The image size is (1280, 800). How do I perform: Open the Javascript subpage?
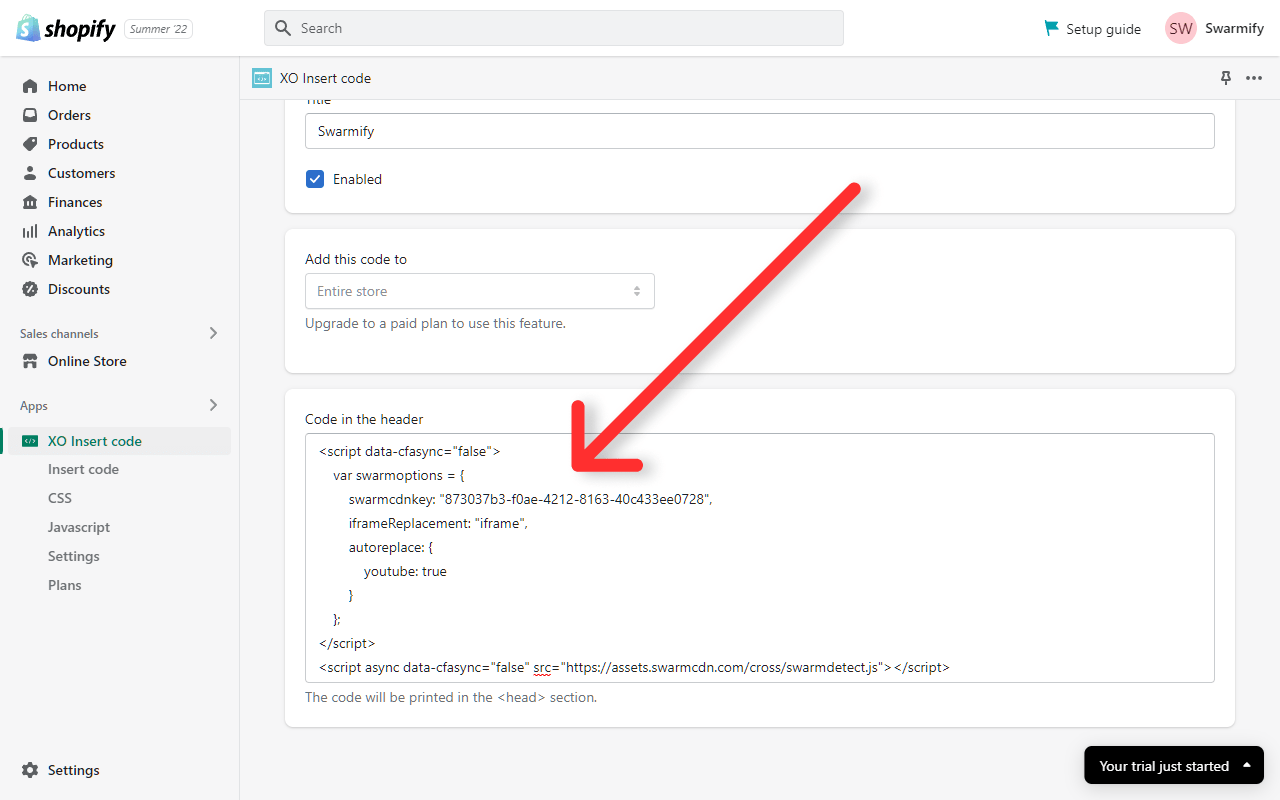(79, 527)
